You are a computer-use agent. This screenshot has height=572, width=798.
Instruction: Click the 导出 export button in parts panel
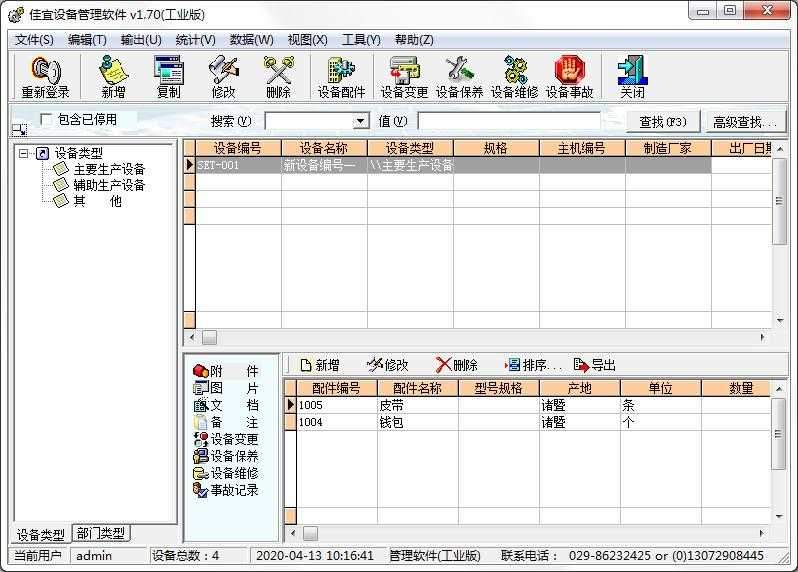(x=595, y=365)
